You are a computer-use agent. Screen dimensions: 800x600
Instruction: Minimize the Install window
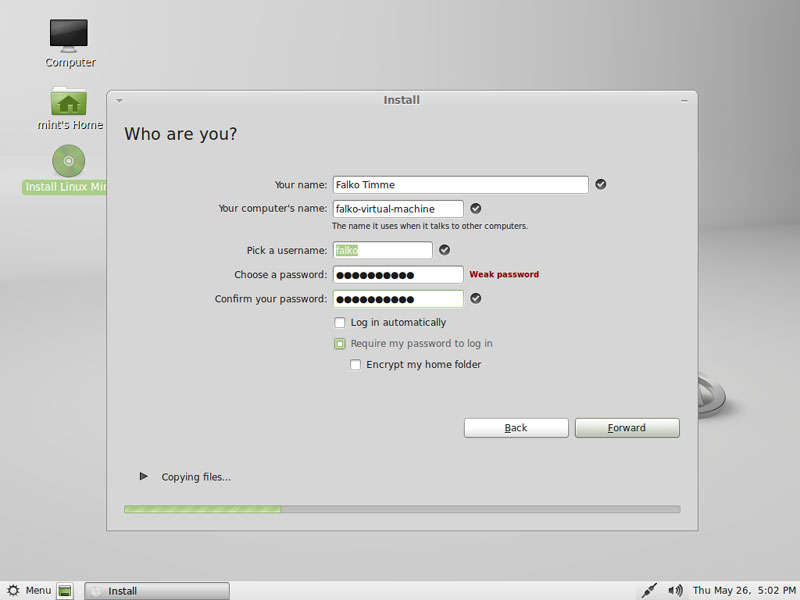(x=684, y=101)
